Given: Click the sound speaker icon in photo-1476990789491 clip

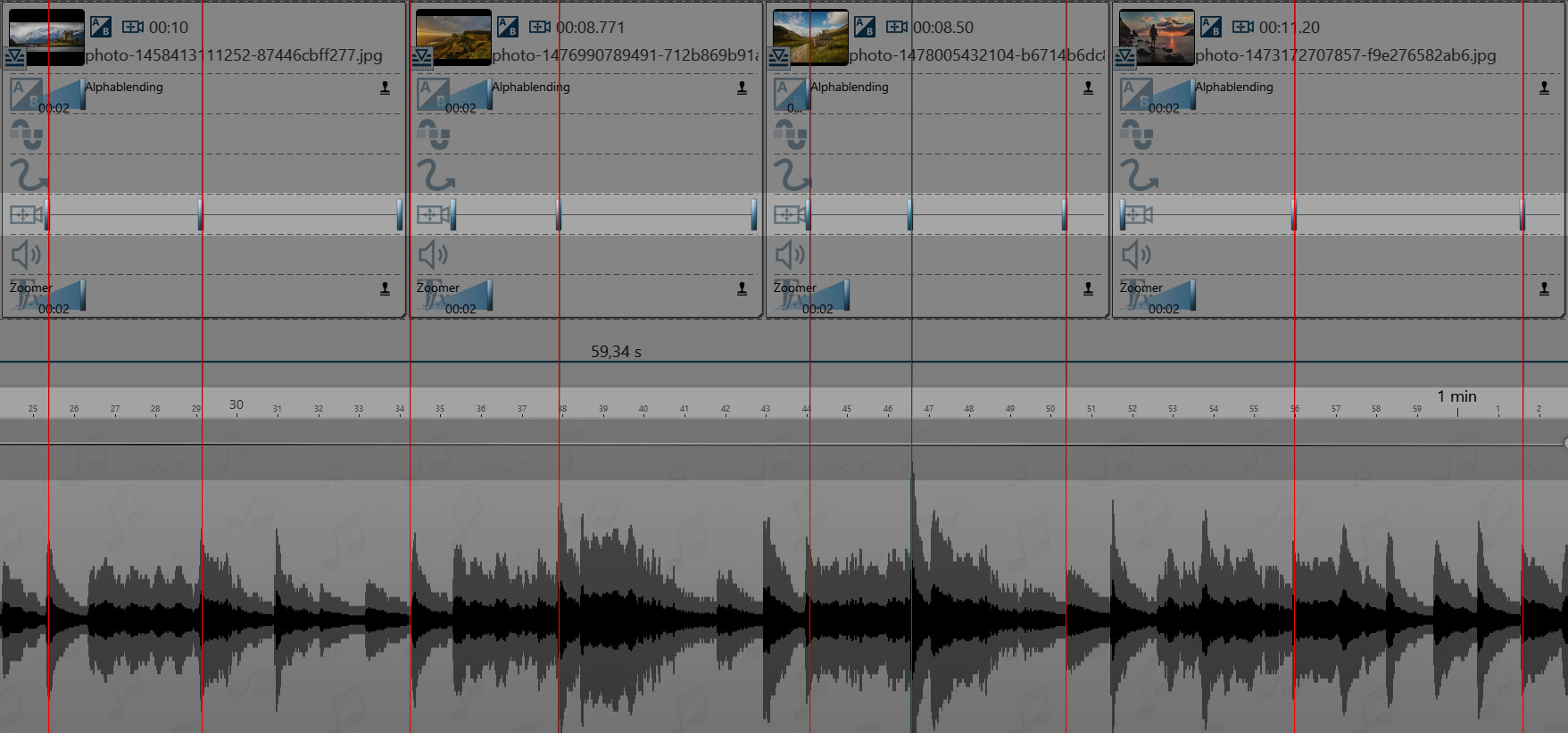Looking at the screenshot, I should 433,255.
